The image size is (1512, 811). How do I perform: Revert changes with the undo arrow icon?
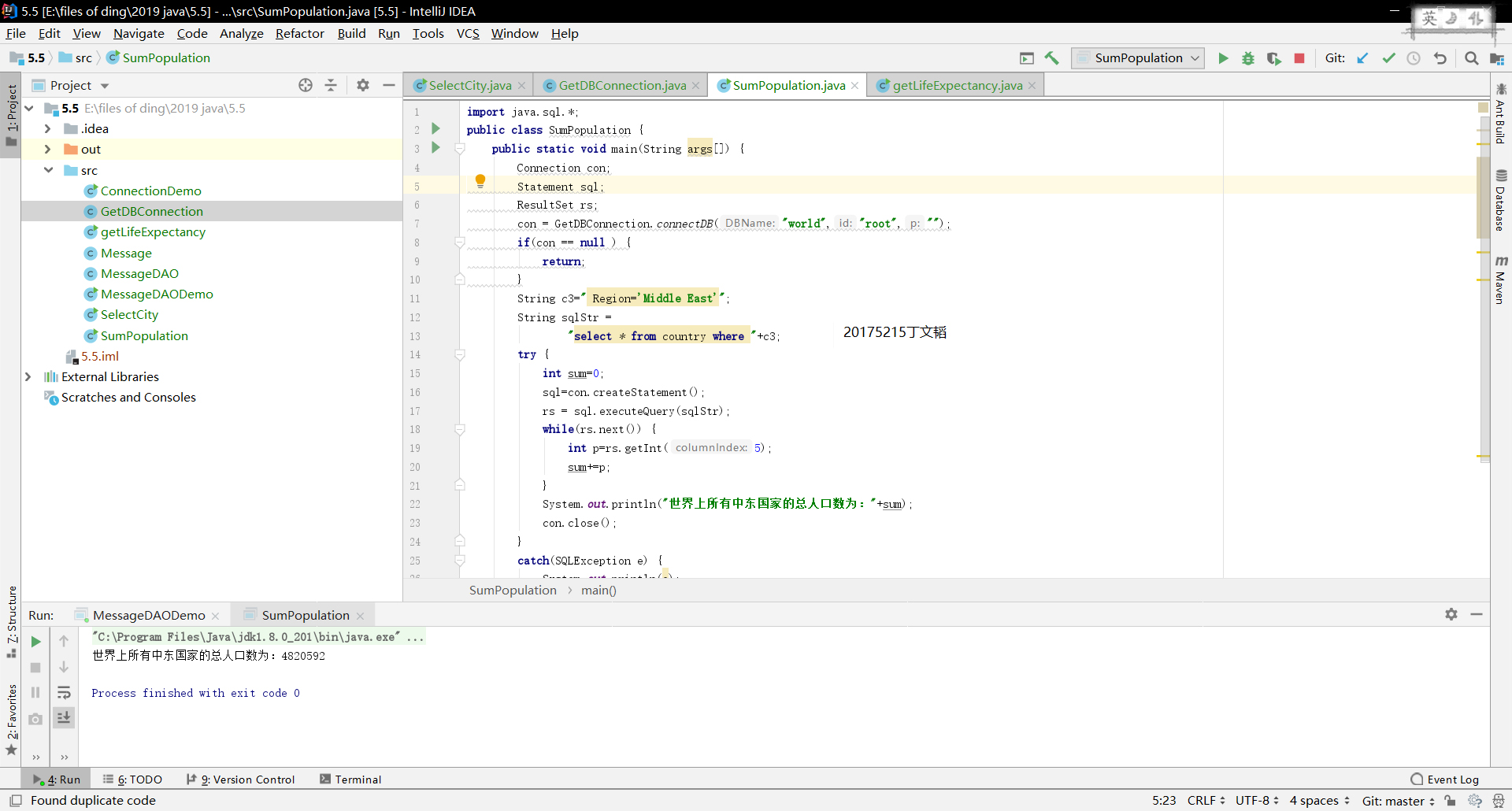point(1440,58)
